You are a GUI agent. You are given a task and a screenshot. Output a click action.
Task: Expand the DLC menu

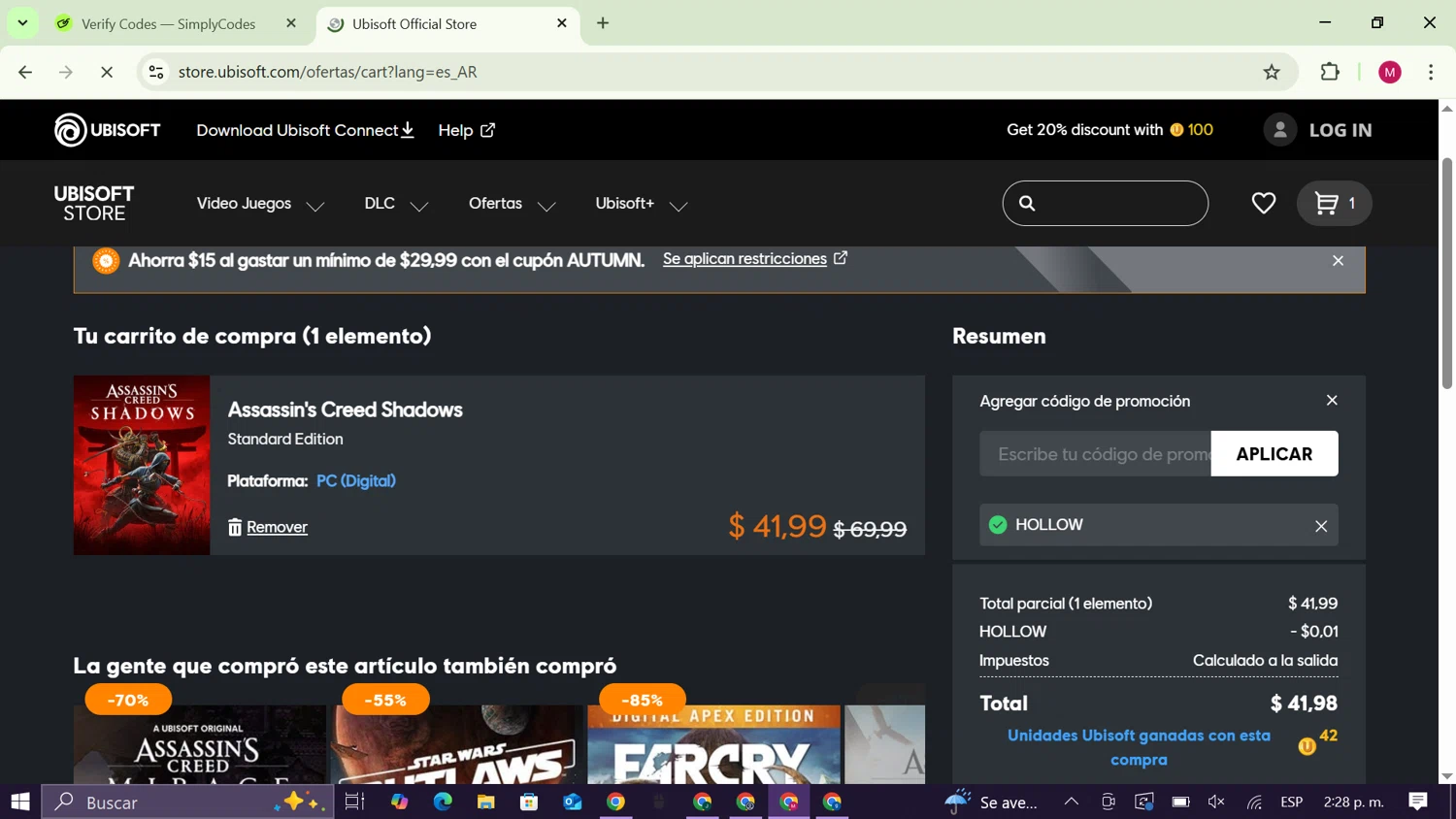pyautogui.click(x=396, y=204)
